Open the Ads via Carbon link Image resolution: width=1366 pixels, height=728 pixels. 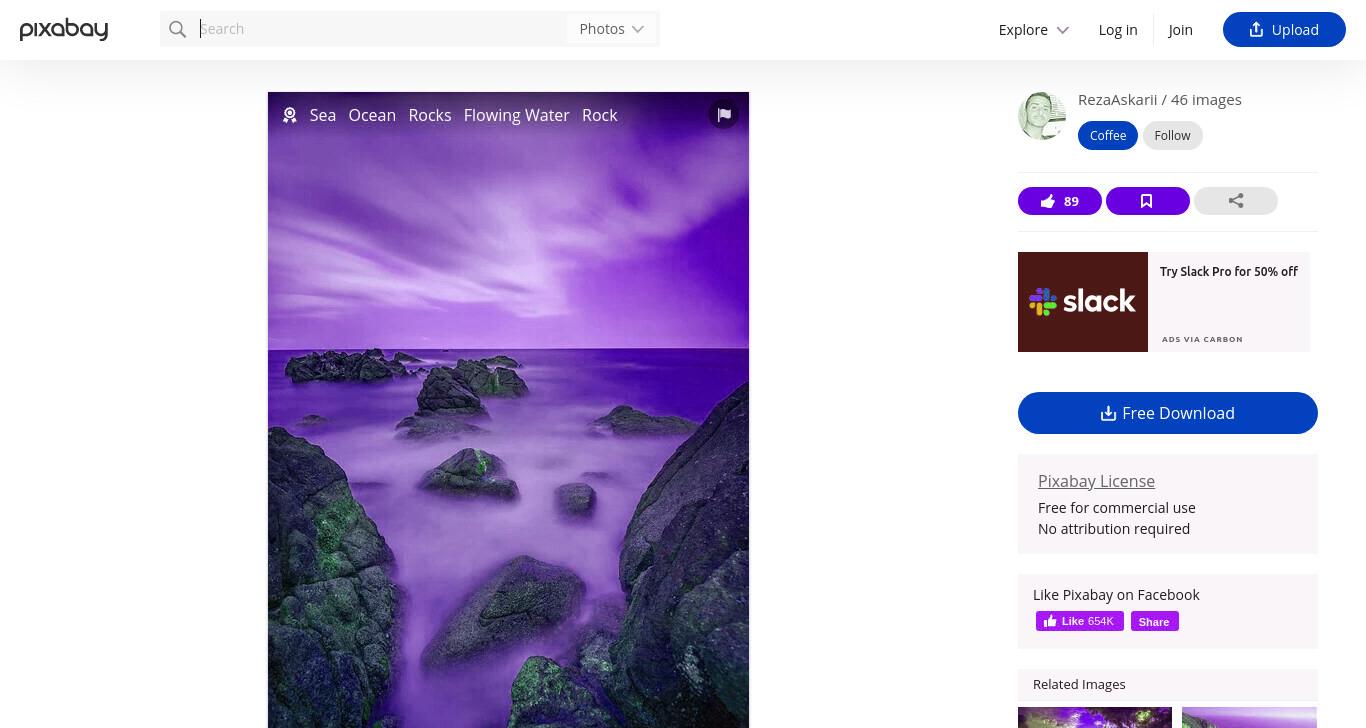pos(1202,339)
